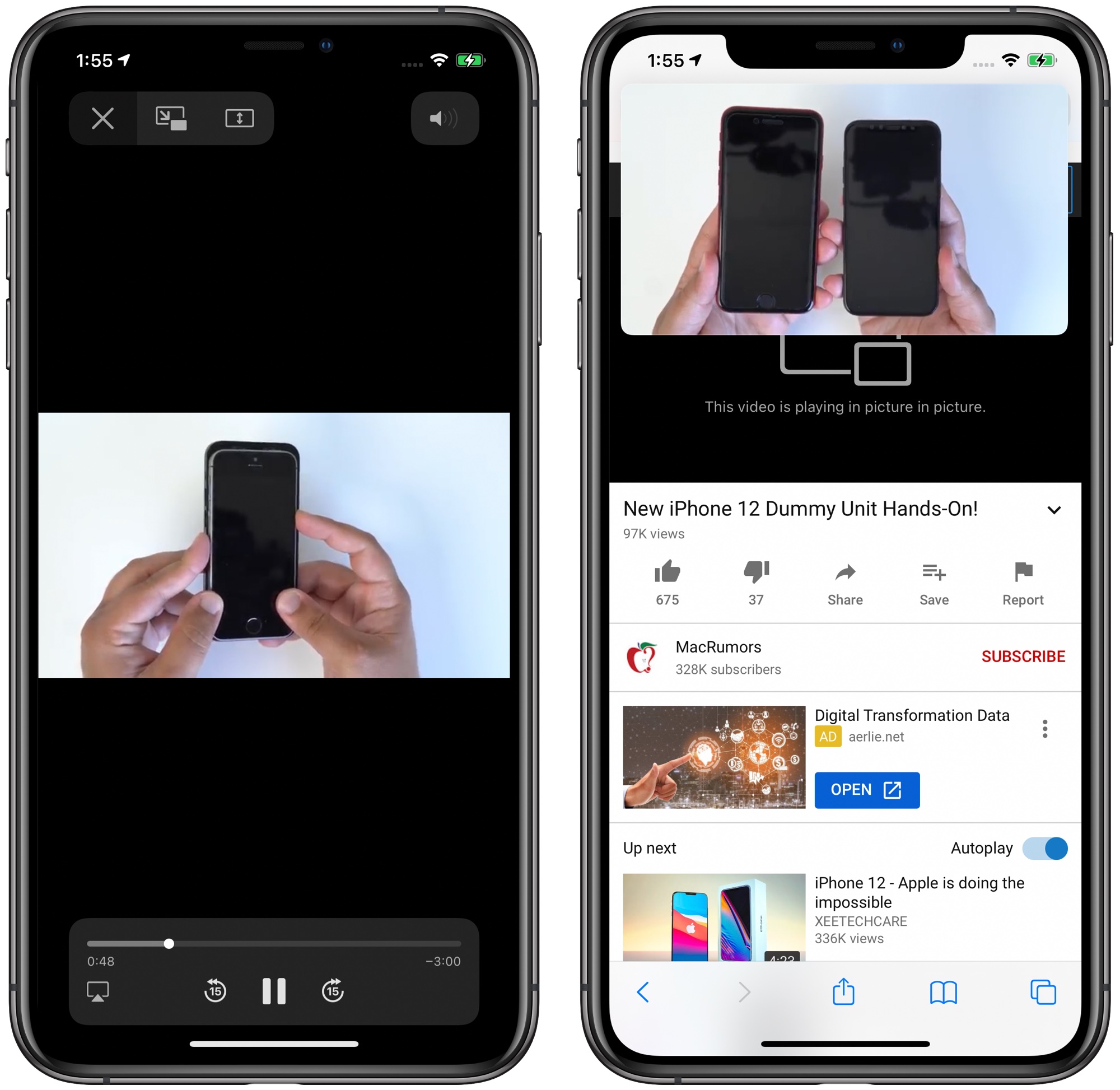Tap thumbs down dislike button
1120x1090 pixels.
click(756, 576)
